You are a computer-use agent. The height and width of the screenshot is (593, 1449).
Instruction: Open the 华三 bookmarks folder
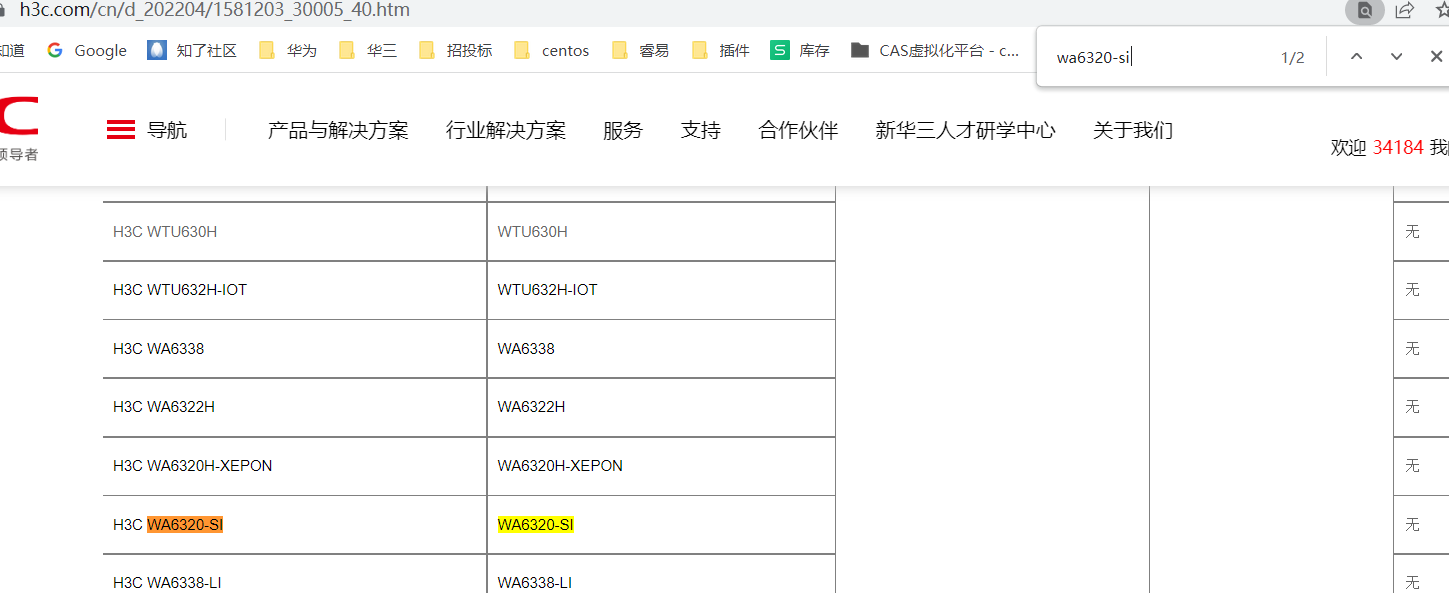point(368,50)
